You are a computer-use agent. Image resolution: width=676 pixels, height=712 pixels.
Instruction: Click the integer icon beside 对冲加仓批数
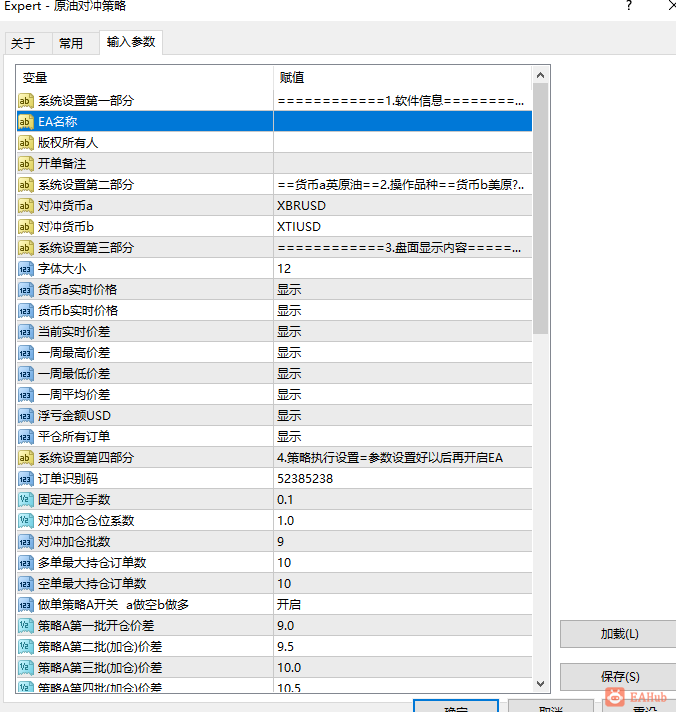[26, 542]
